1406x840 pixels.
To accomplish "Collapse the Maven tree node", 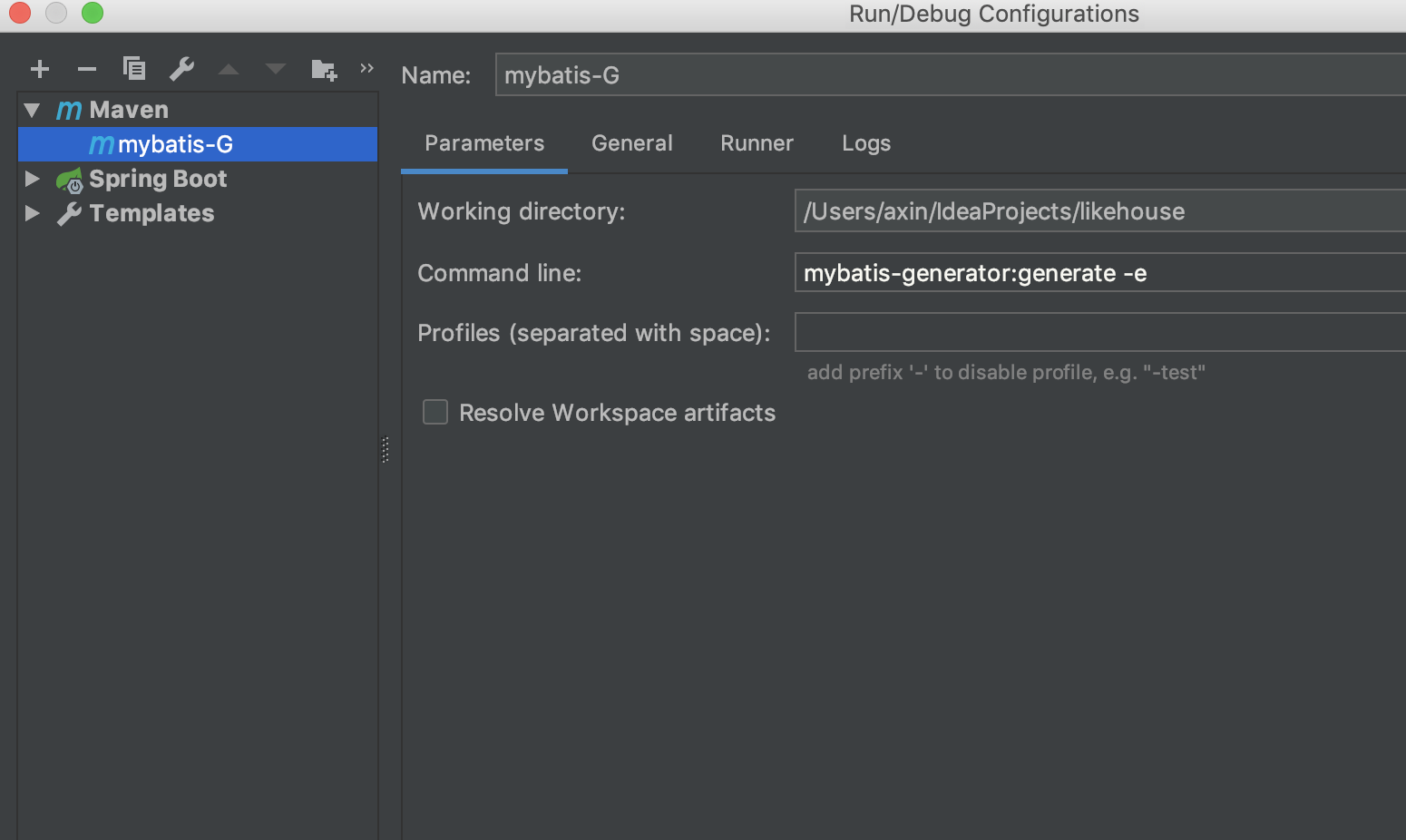I will (33, 110).
